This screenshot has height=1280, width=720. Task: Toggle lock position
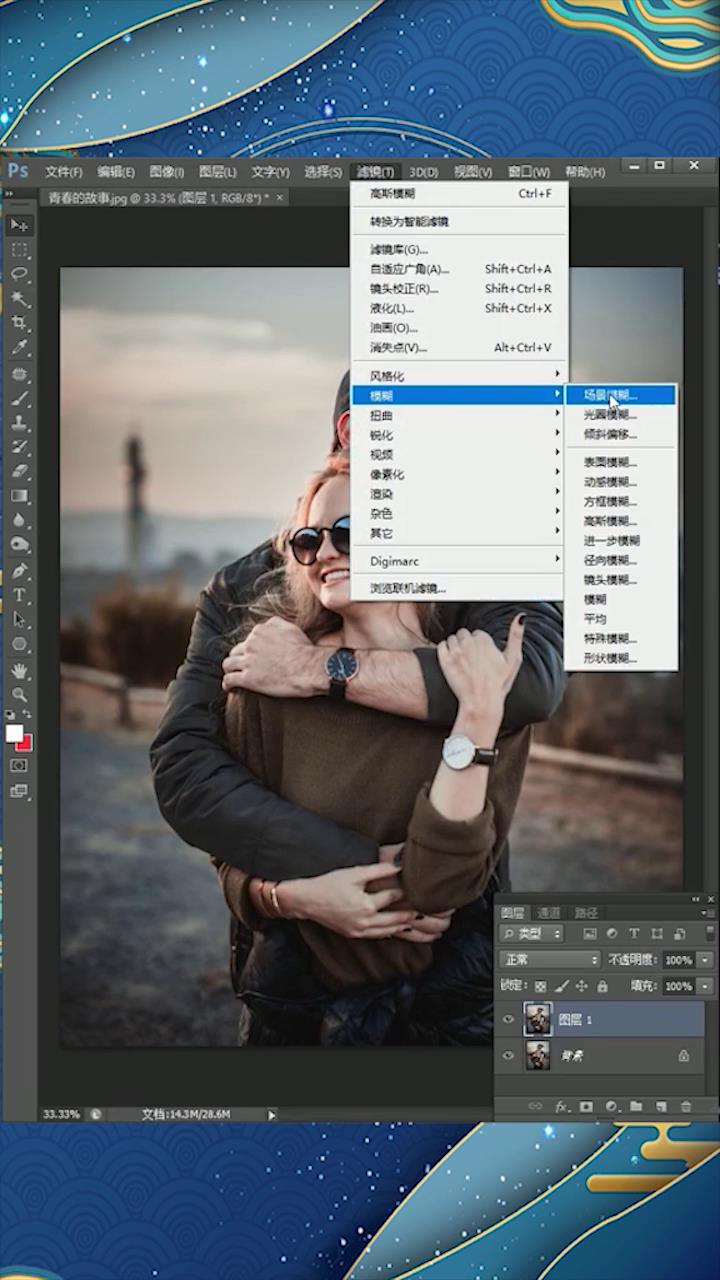click(582, 986)
